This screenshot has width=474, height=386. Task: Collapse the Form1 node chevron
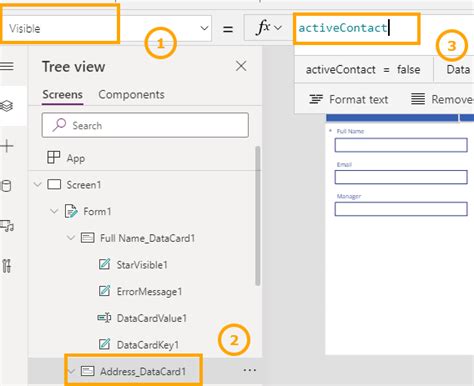(54, 211)
